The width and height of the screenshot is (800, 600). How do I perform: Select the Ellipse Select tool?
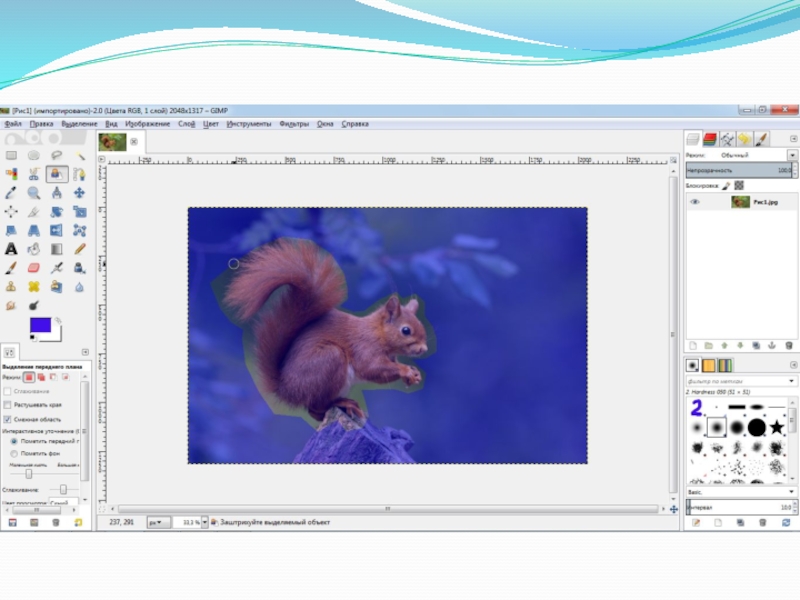point(34,156)
